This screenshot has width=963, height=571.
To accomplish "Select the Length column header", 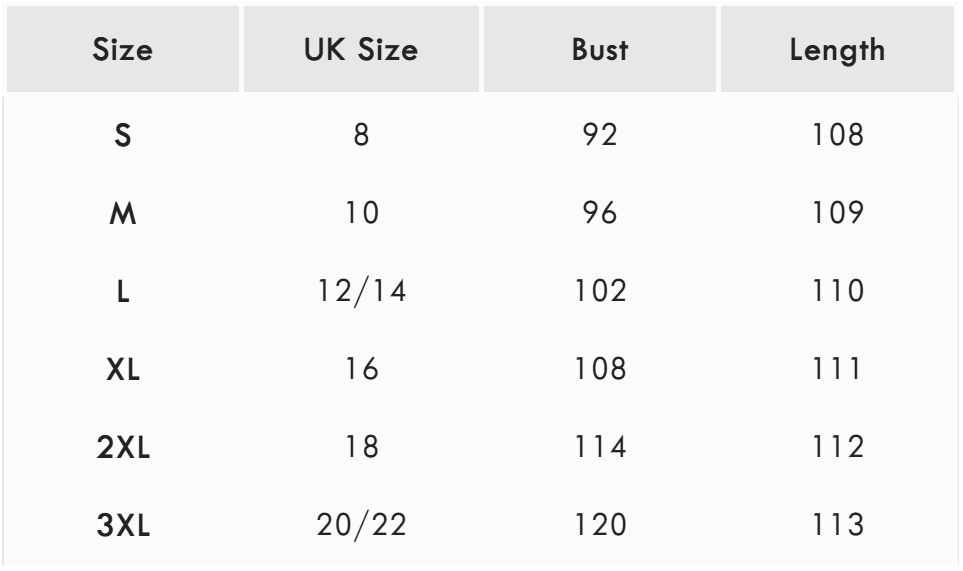I will coord(837,51).
